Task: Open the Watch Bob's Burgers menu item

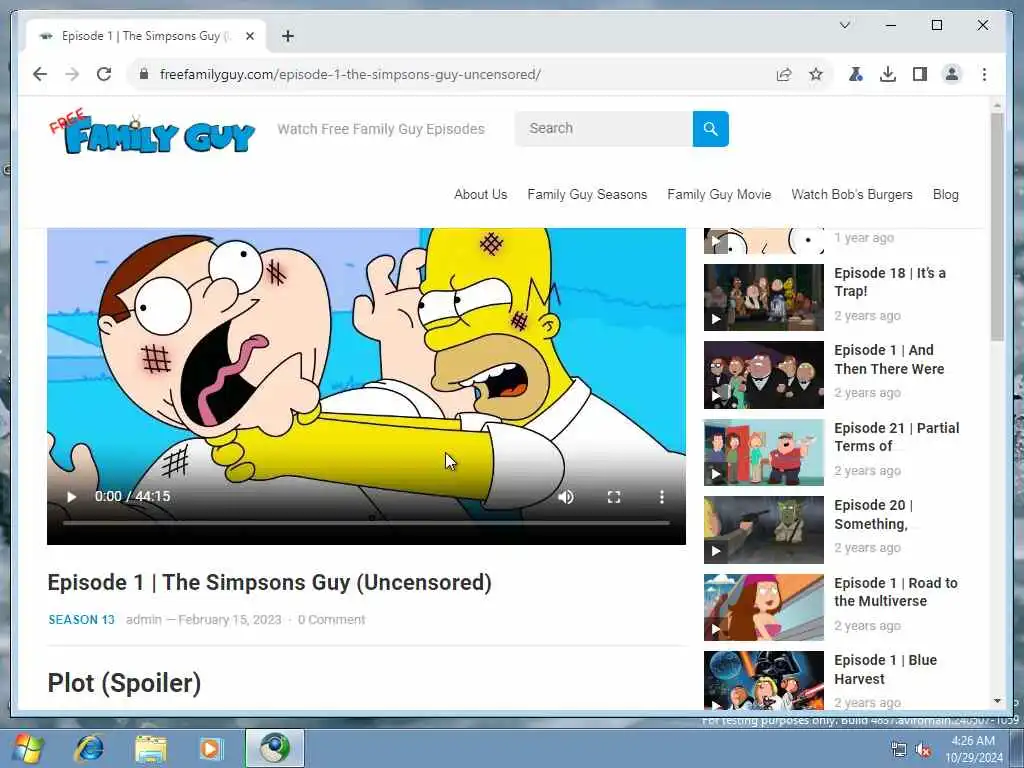Action: point(852,195)
